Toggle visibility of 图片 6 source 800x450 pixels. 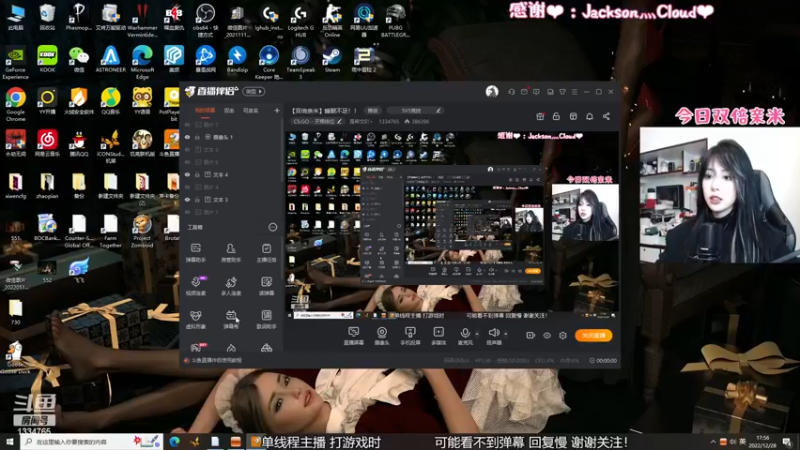pos(187,162)
